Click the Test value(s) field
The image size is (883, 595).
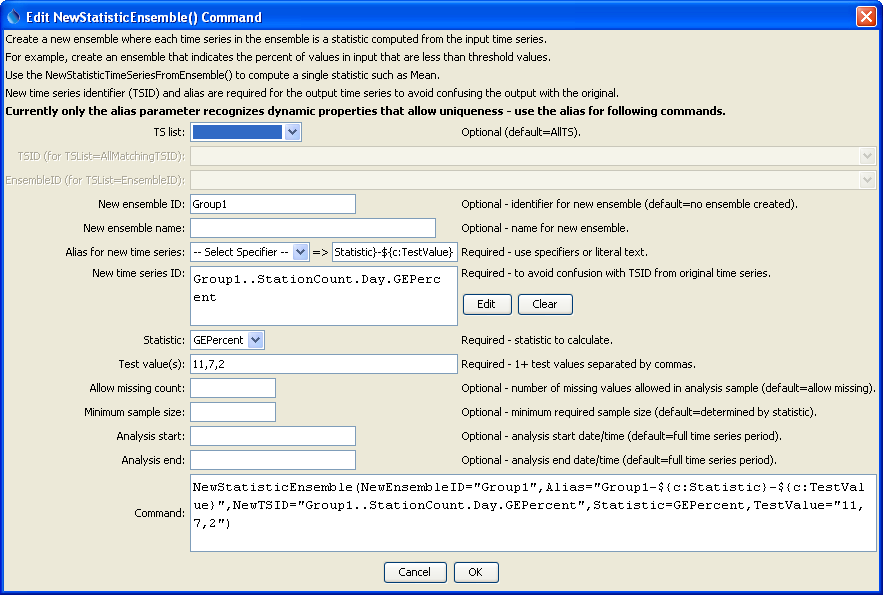324,364
